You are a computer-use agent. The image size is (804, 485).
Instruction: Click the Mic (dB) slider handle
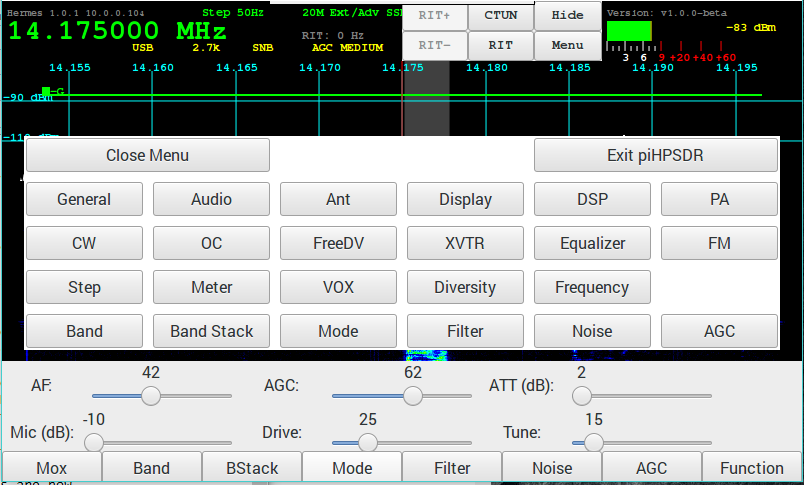click(x=94, y=442)
